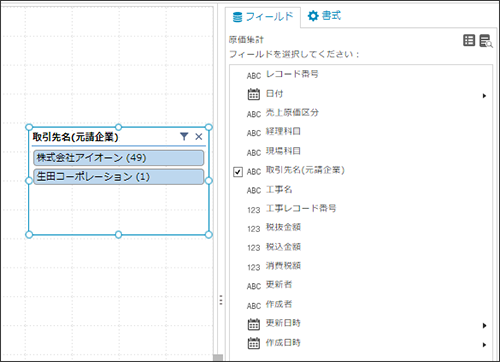Select the 売上原価区分 field
This screenshot has width=500, height=362.
coord(292,113)
